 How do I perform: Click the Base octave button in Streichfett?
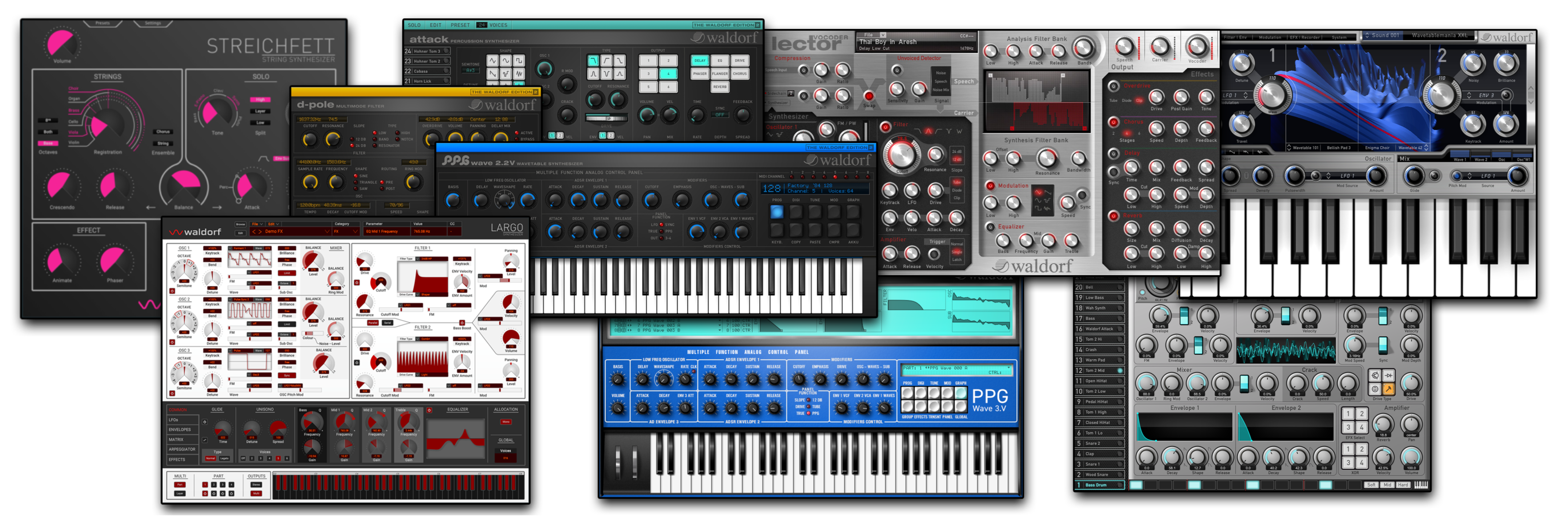pyautogui.click(x=48, y=144)
